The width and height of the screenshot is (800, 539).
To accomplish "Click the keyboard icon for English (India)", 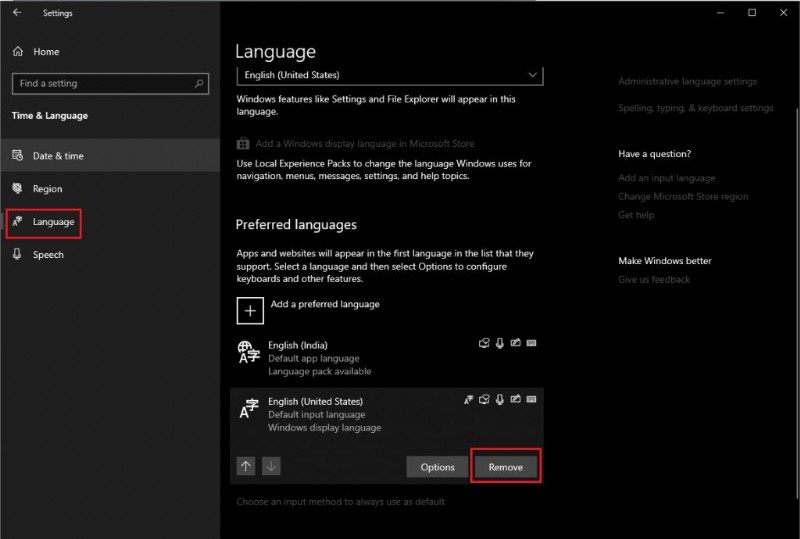I will [x=531, y=343].
